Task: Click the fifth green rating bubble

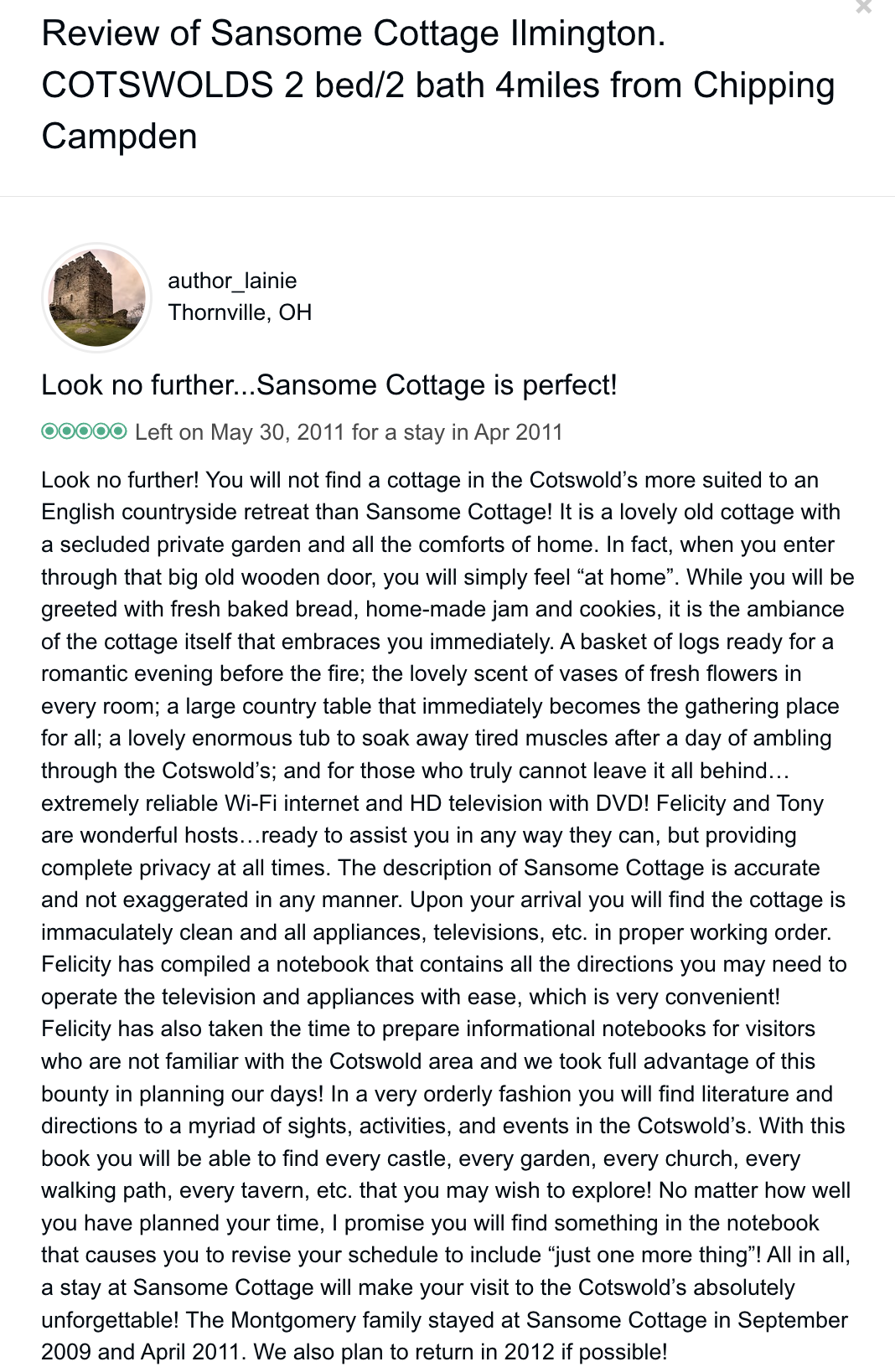Action: 118,431
